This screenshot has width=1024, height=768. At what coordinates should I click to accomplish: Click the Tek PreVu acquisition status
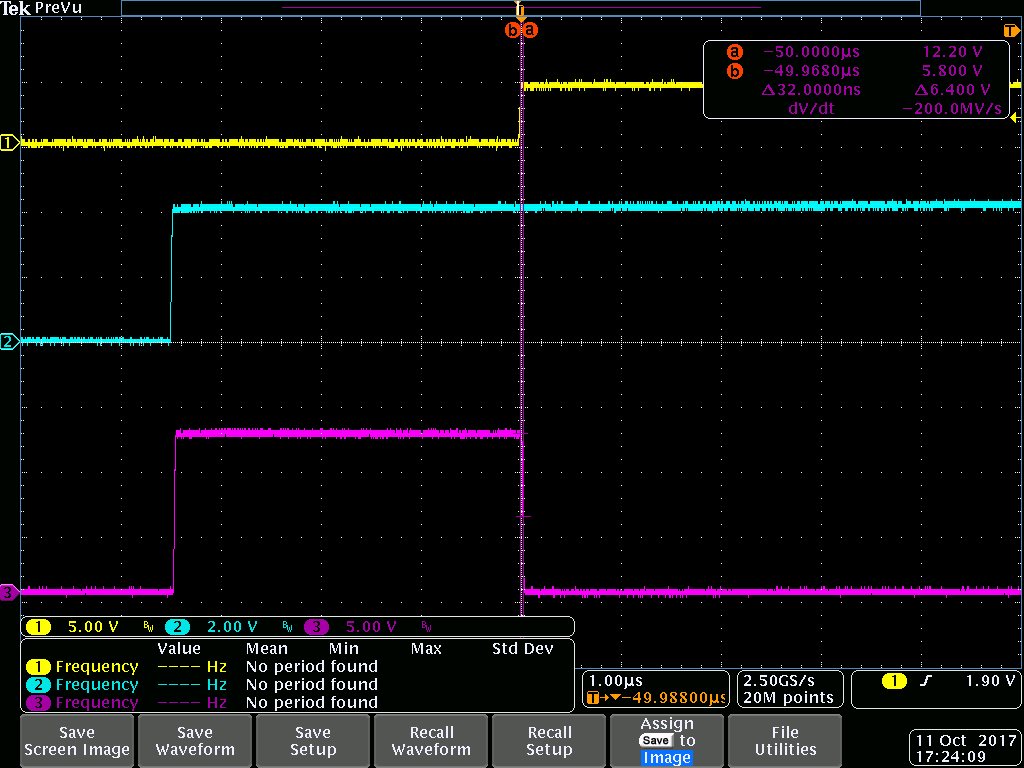point(41,8)
